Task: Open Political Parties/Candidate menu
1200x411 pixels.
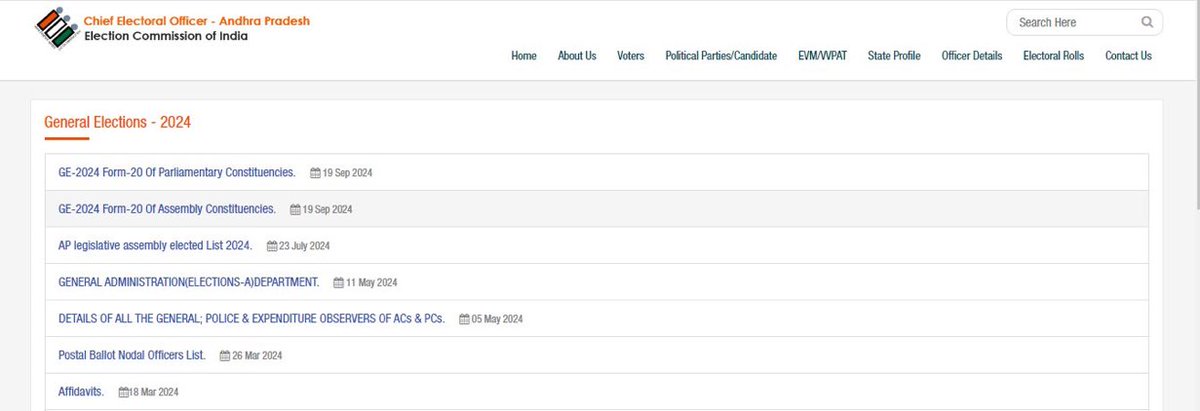Action: click(721, 56)
